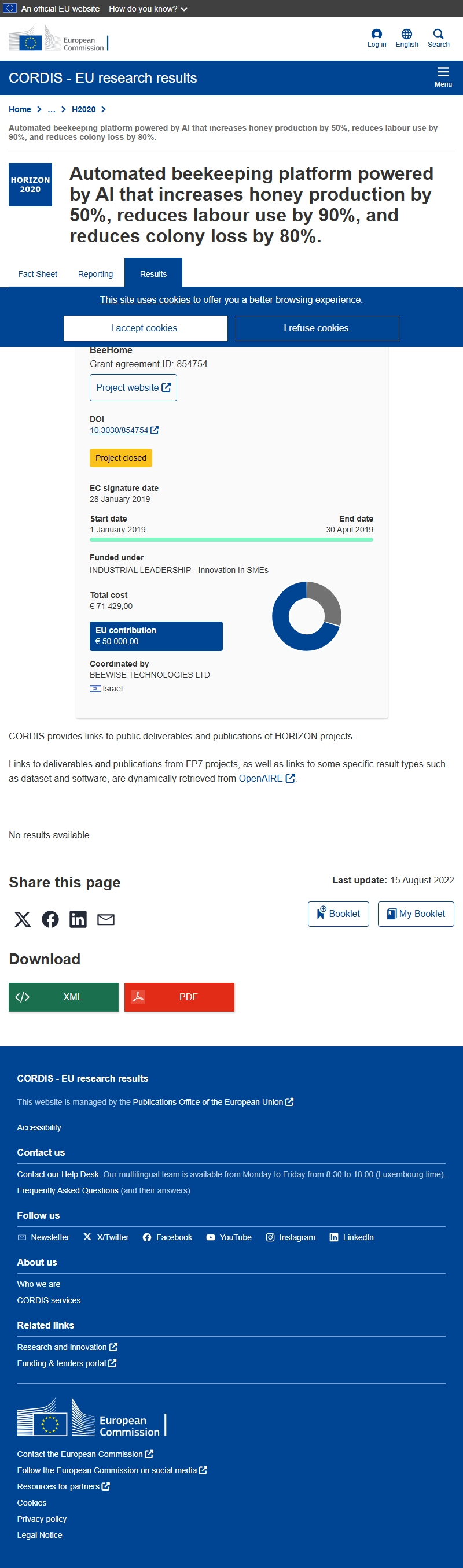Open the English language selector
463x1568 pixels.
[407, 38]
